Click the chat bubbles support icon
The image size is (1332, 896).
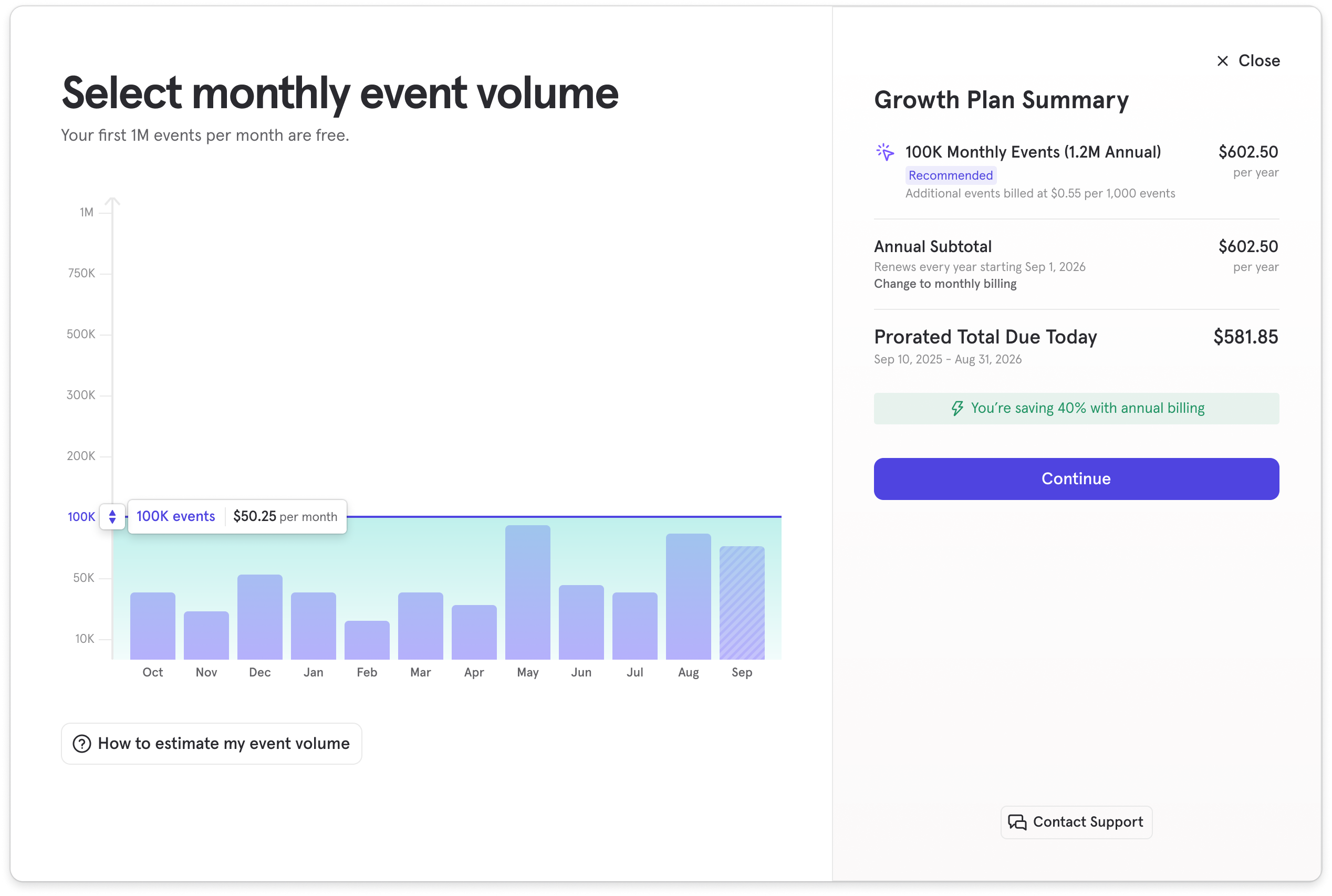coord(1017,822)
